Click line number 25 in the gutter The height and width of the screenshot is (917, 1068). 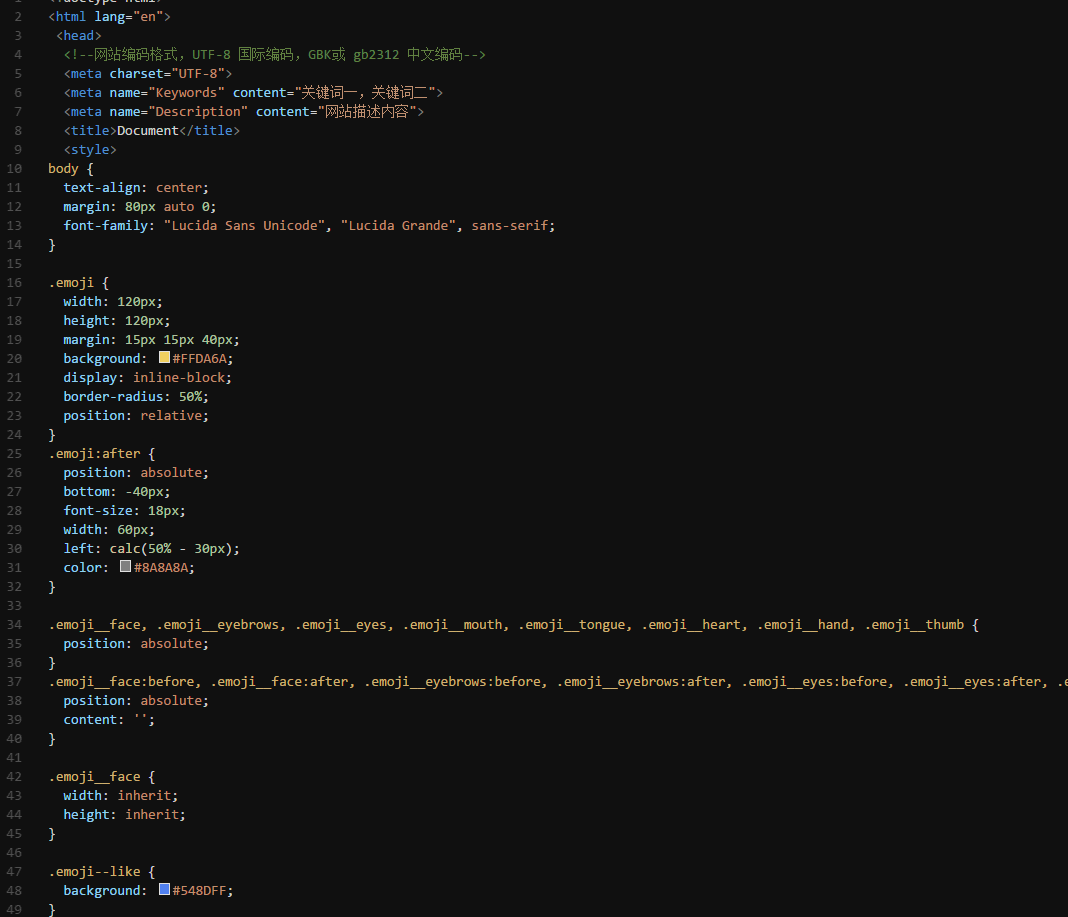pos(14,454)
